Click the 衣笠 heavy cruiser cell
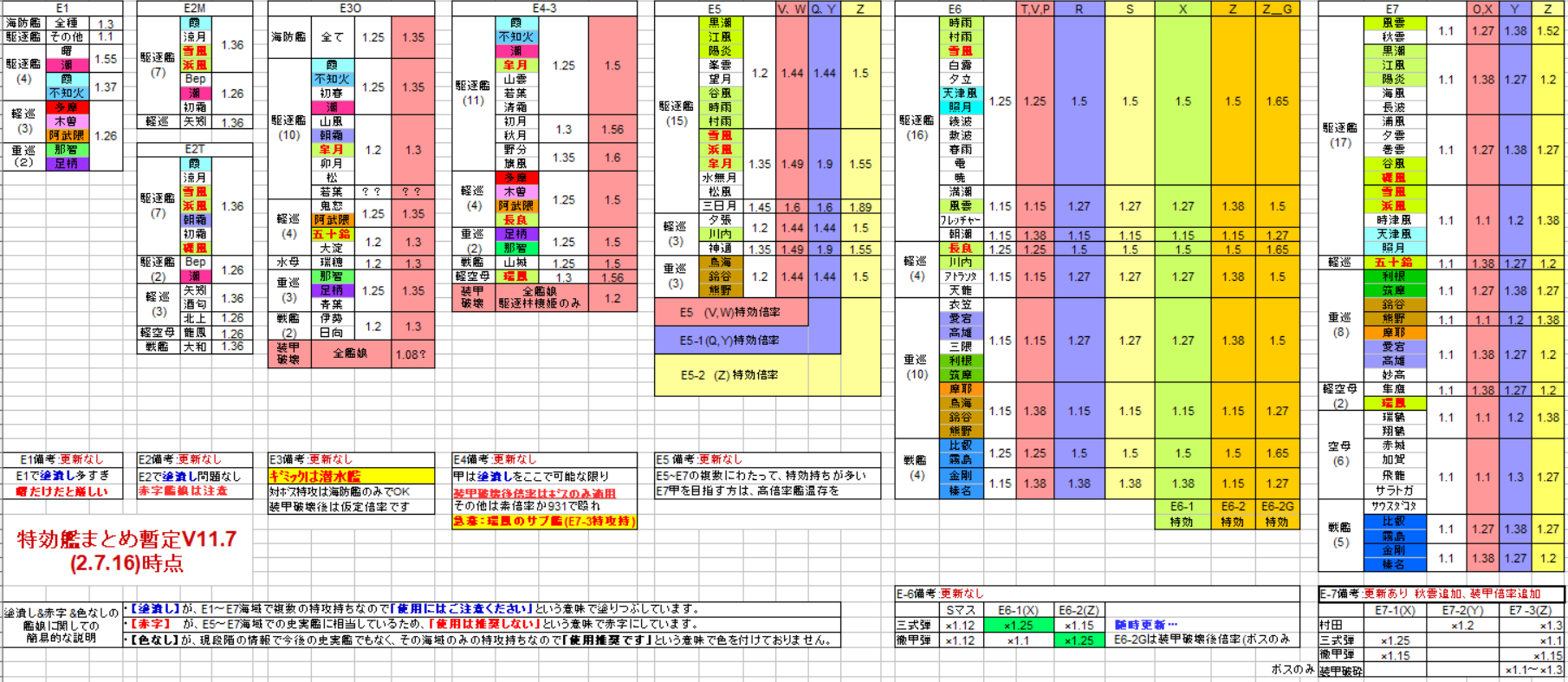Image resolution: width=1568 pixels, height=682 pixels. [x=960, y=304]
